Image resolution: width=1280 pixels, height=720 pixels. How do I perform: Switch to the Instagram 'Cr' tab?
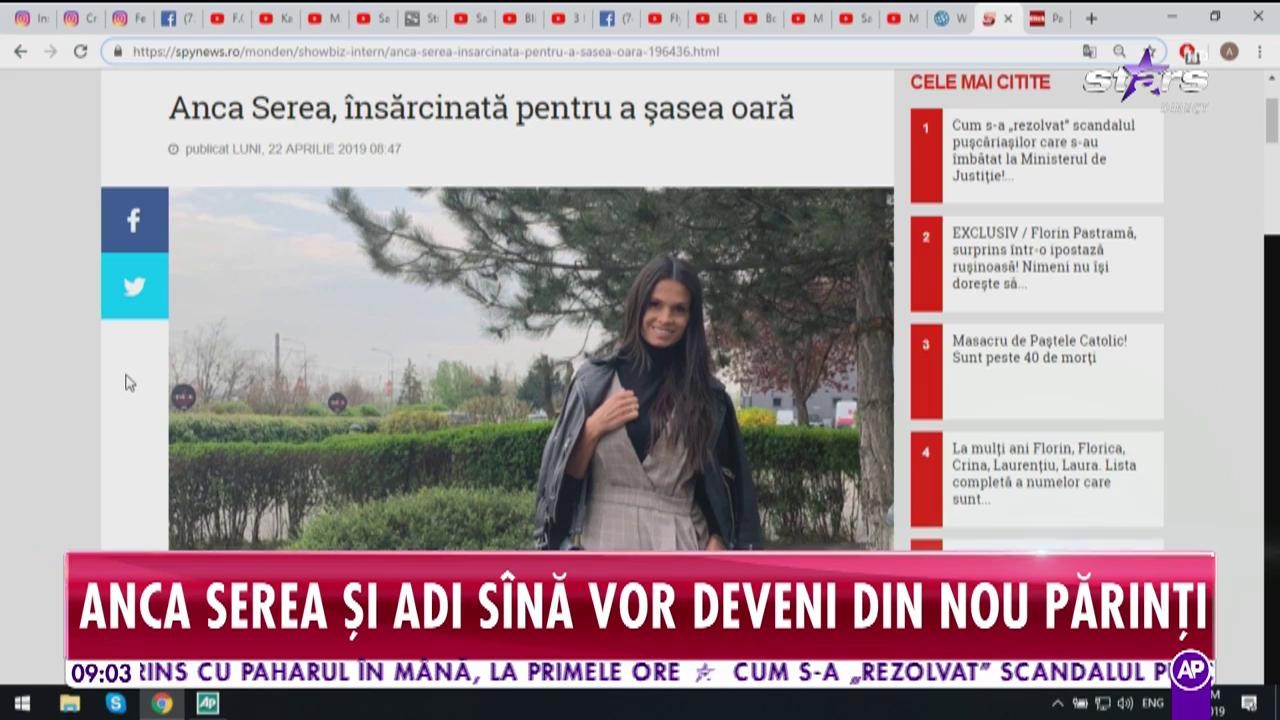point(80,18)
